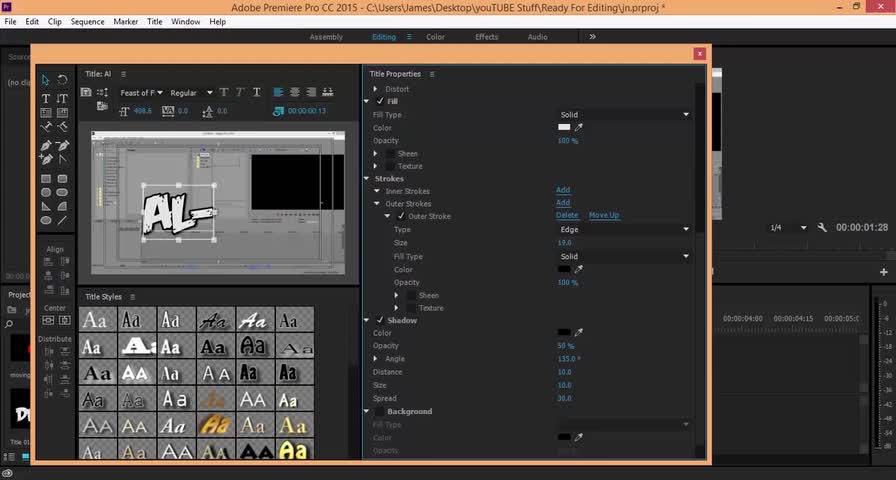Select the Rounded Rectangle pill tool
Viewport: 896px width, 480px height.
coord(62,192)
